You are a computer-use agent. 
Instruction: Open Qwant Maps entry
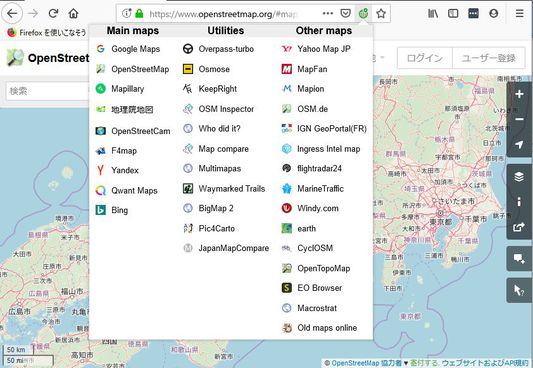pyautogui.click(x=126, y=190)
